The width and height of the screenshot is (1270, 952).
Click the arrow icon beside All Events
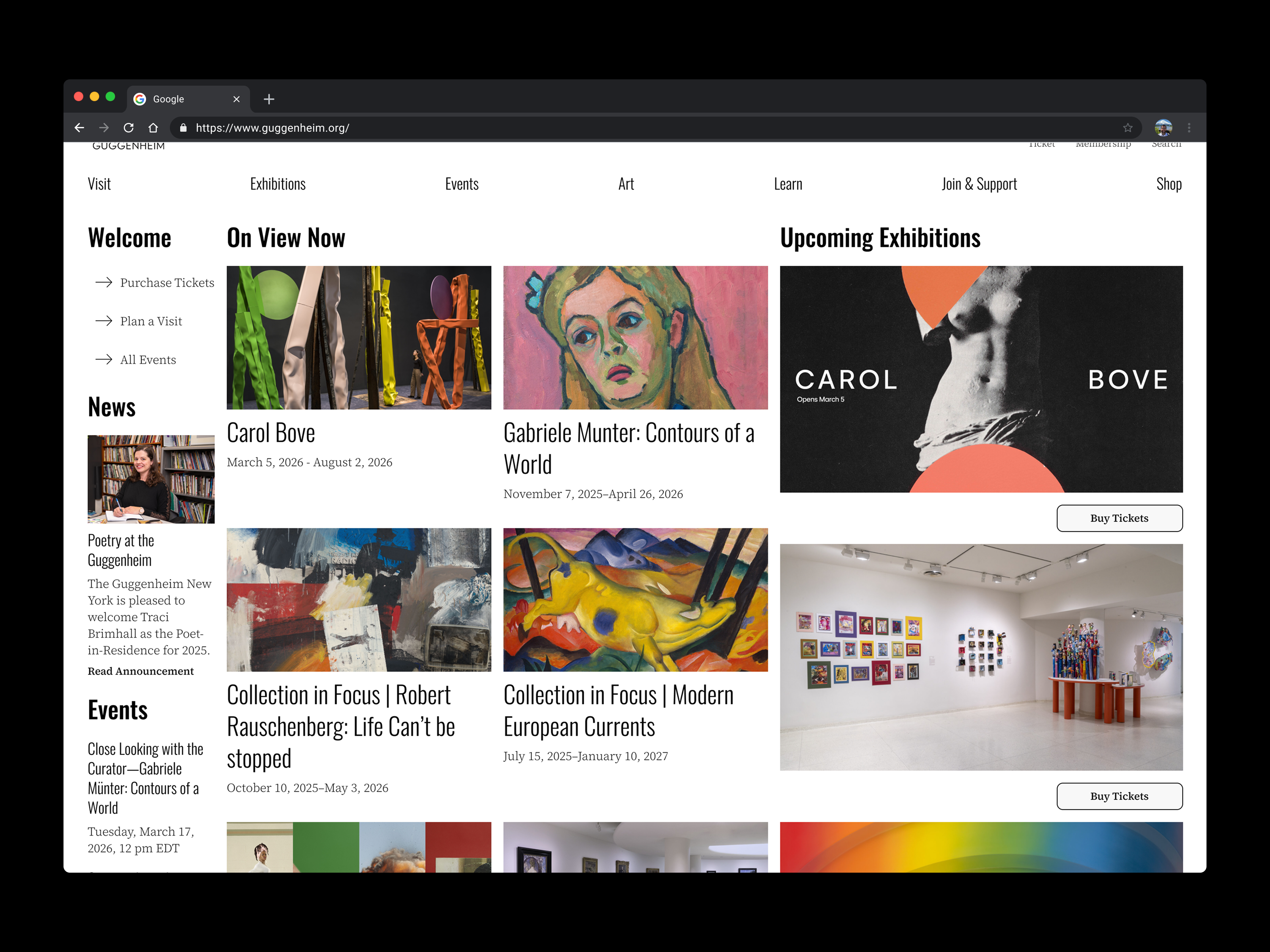(x=104, y=359)
